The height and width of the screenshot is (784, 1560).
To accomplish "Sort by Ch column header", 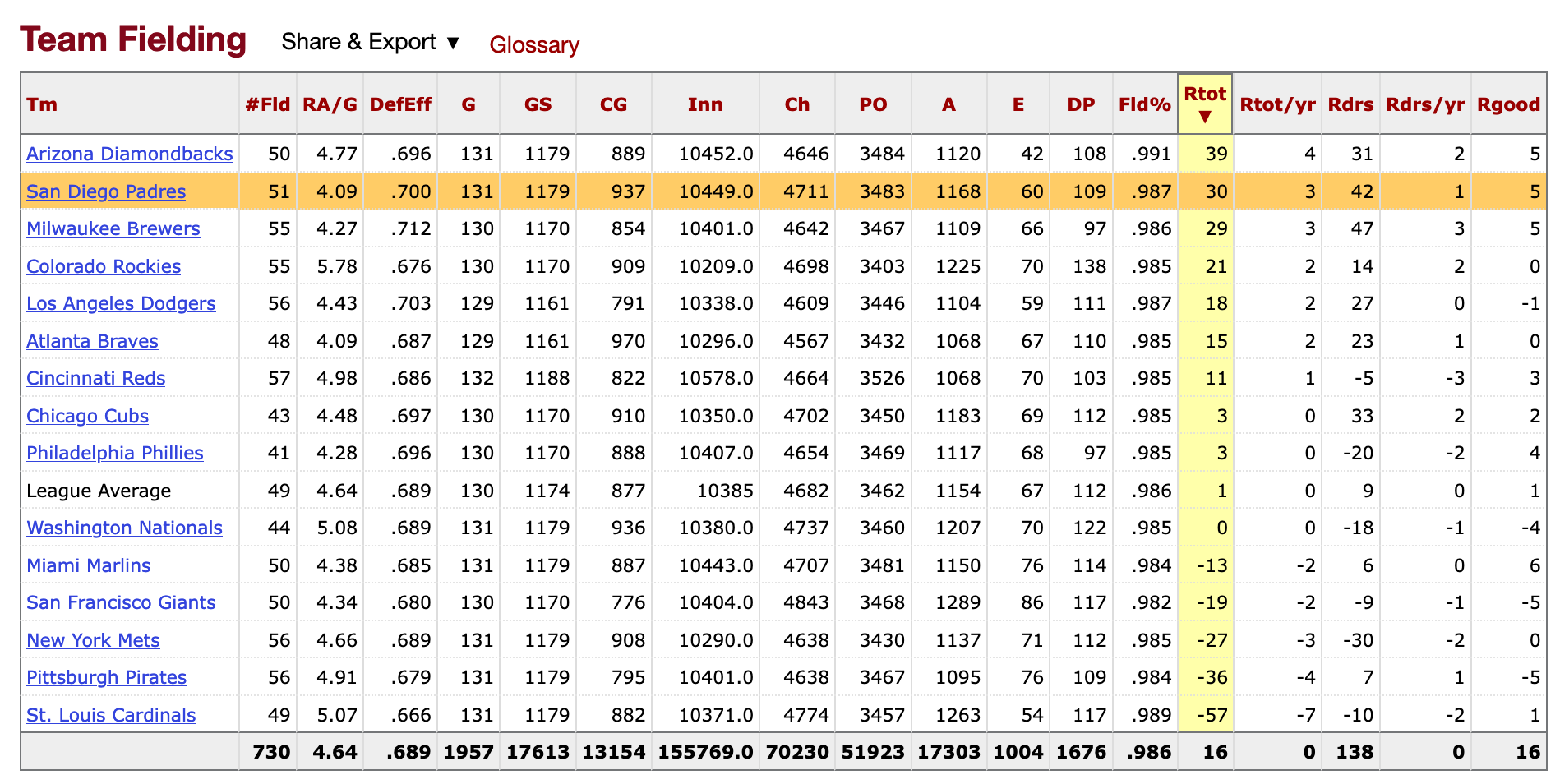I will 797,104.
